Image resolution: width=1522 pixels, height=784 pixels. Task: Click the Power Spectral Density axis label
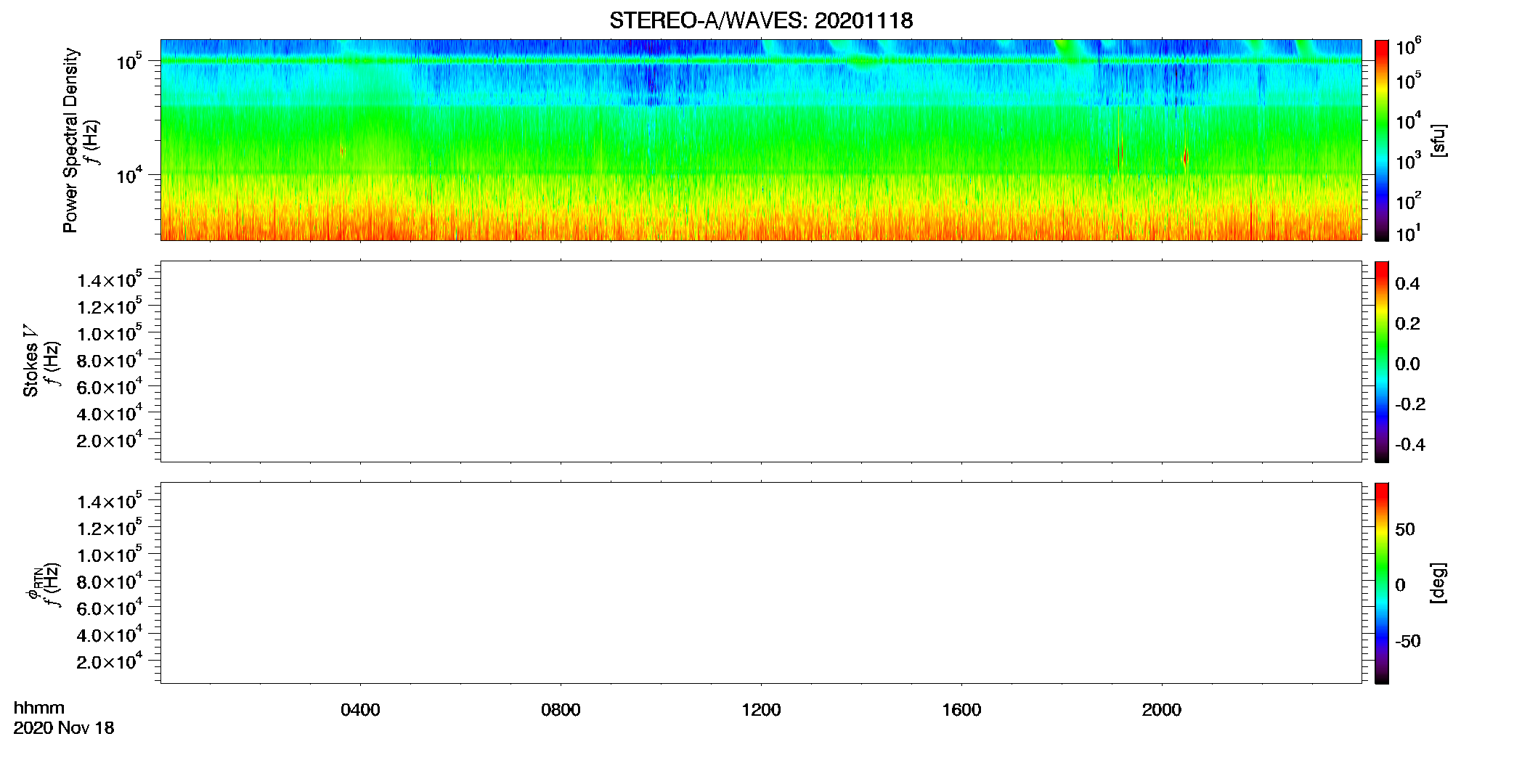point(70,140)
